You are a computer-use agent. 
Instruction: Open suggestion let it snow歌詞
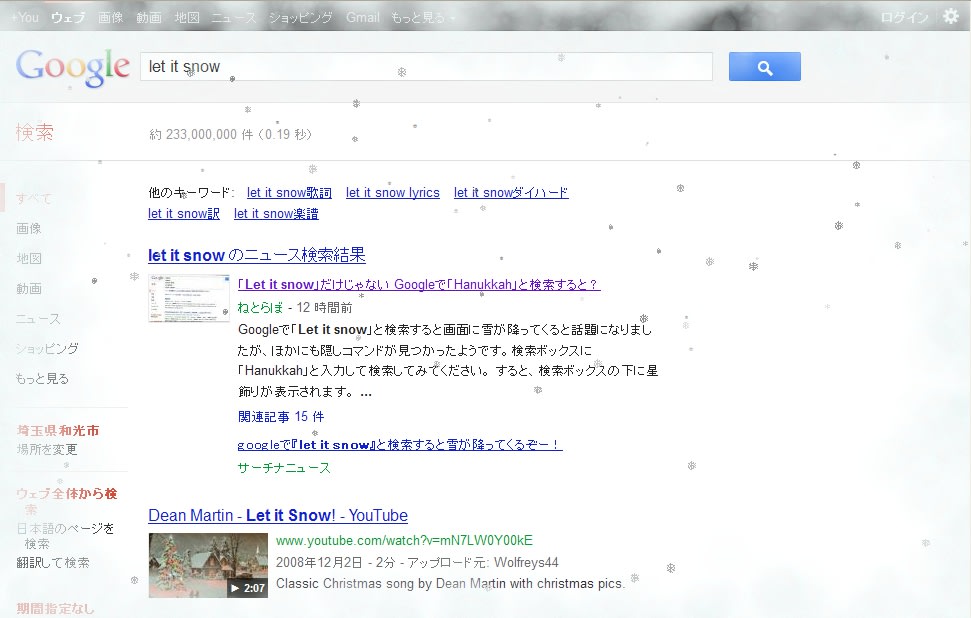tap(289, 193)
